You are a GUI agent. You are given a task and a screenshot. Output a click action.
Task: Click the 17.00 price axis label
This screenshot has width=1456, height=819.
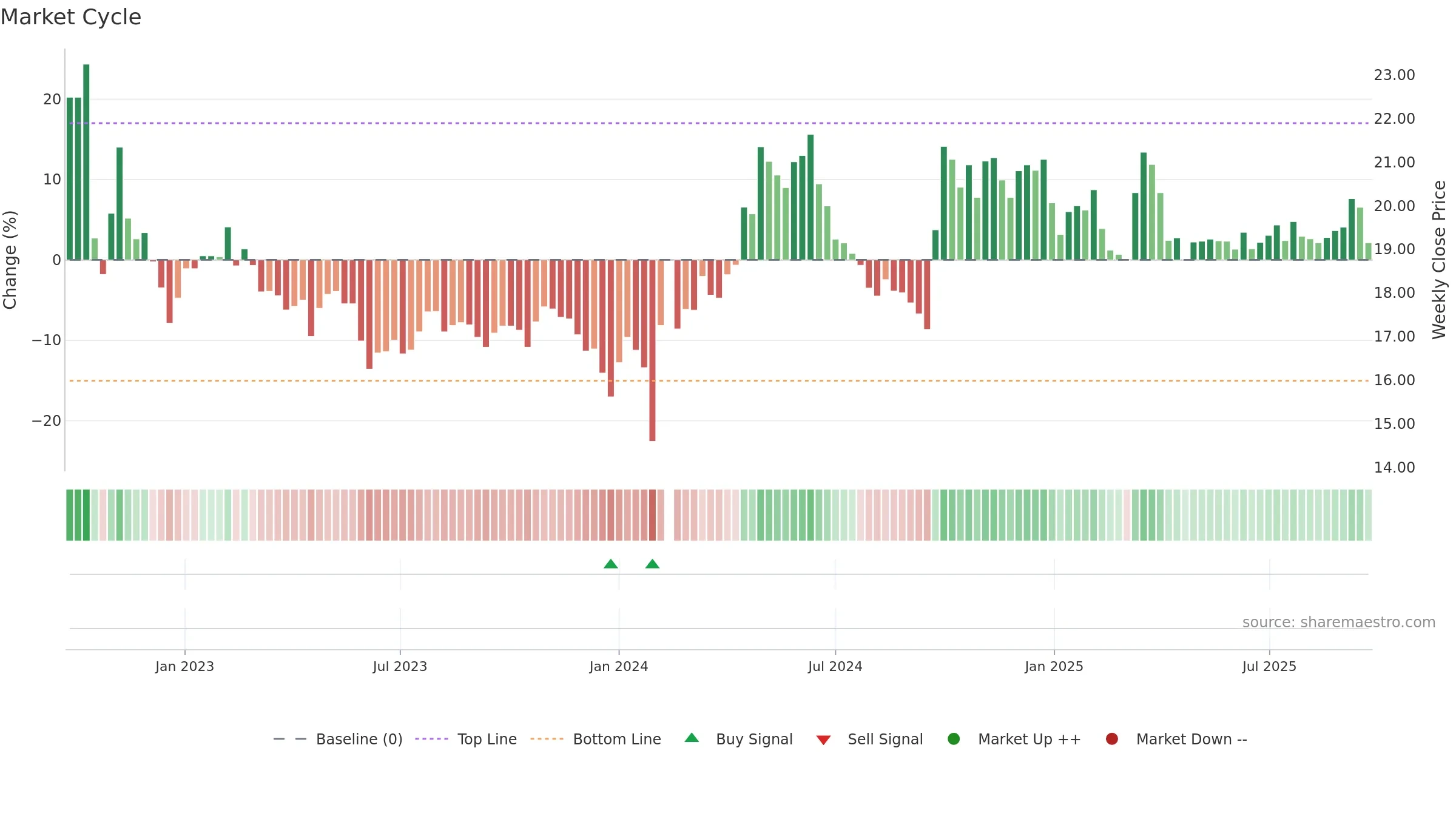tap(1394, 336)
